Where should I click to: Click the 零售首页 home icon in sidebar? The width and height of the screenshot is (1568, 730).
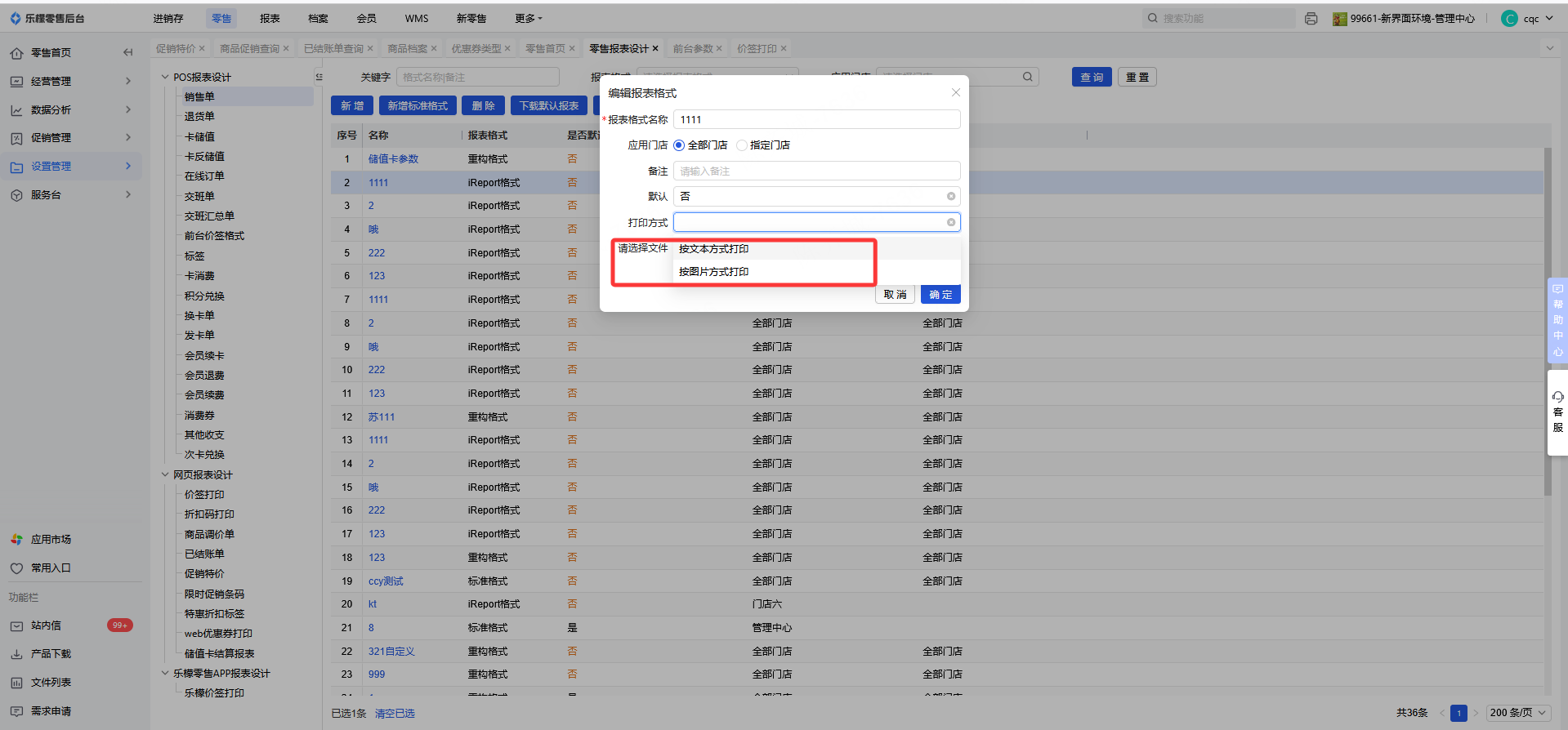coord(16,53)
